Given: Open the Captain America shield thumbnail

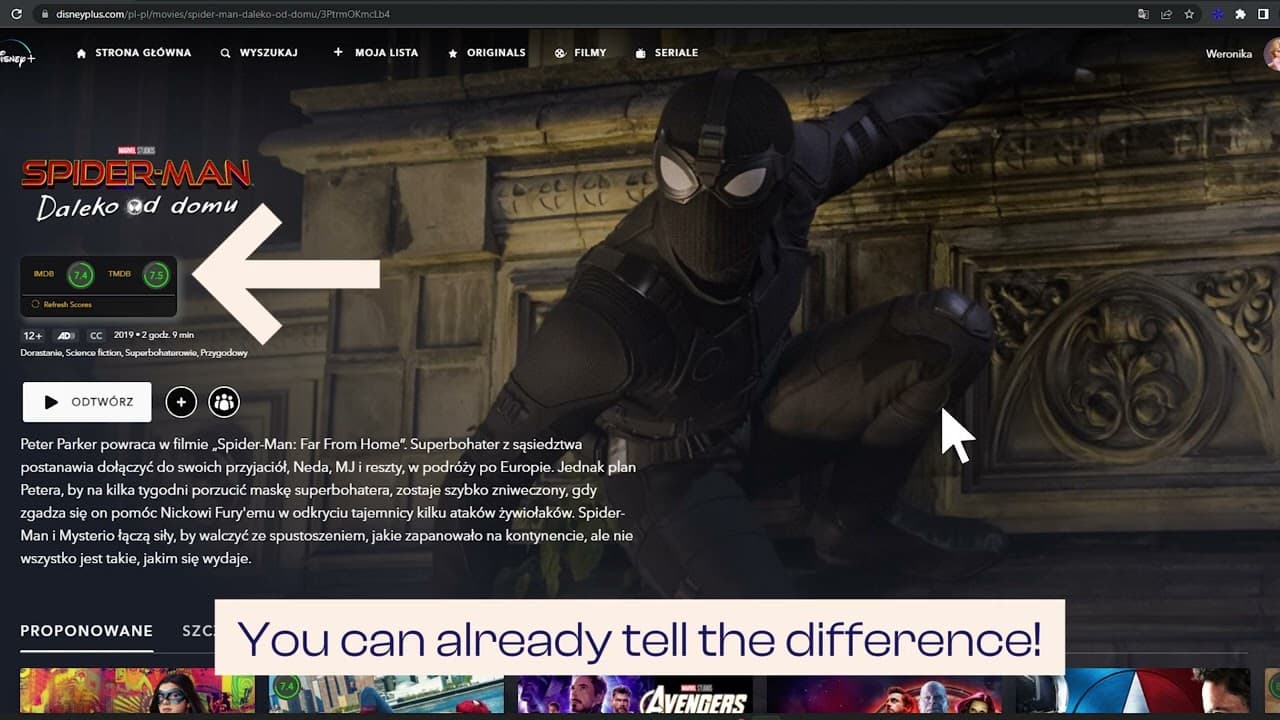Looking at the screenshot, I should tap(1133, 691).
